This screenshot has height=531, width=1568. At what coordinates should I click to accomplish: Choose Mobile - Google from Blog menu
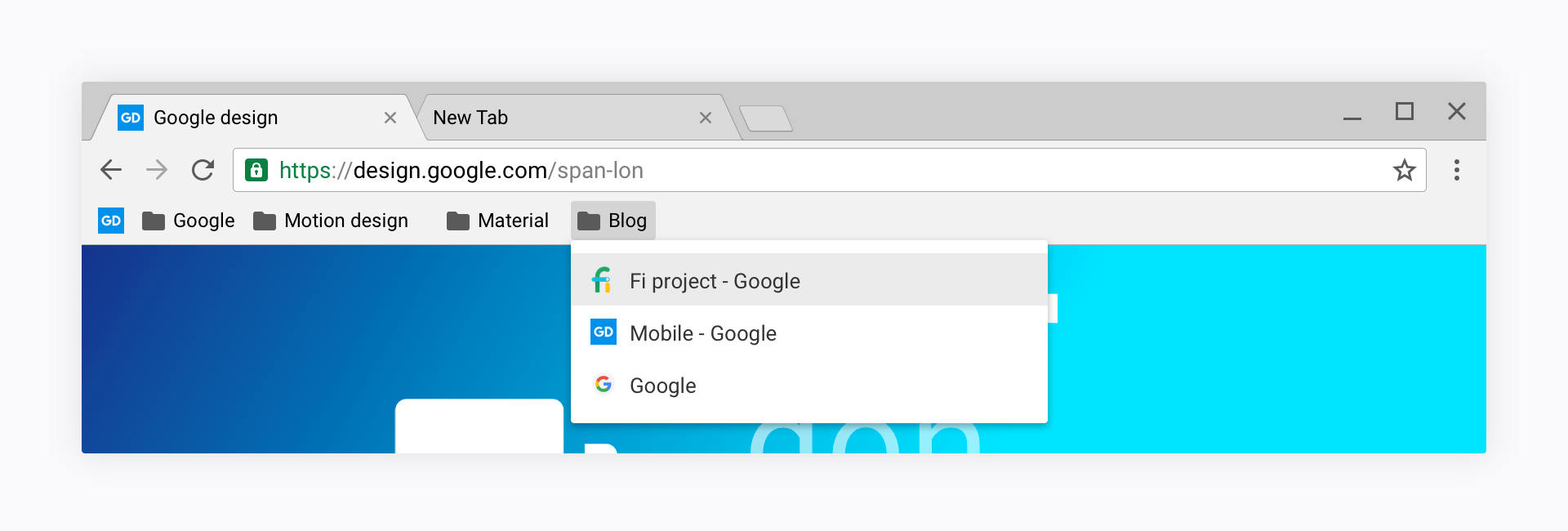click(703, 333)
